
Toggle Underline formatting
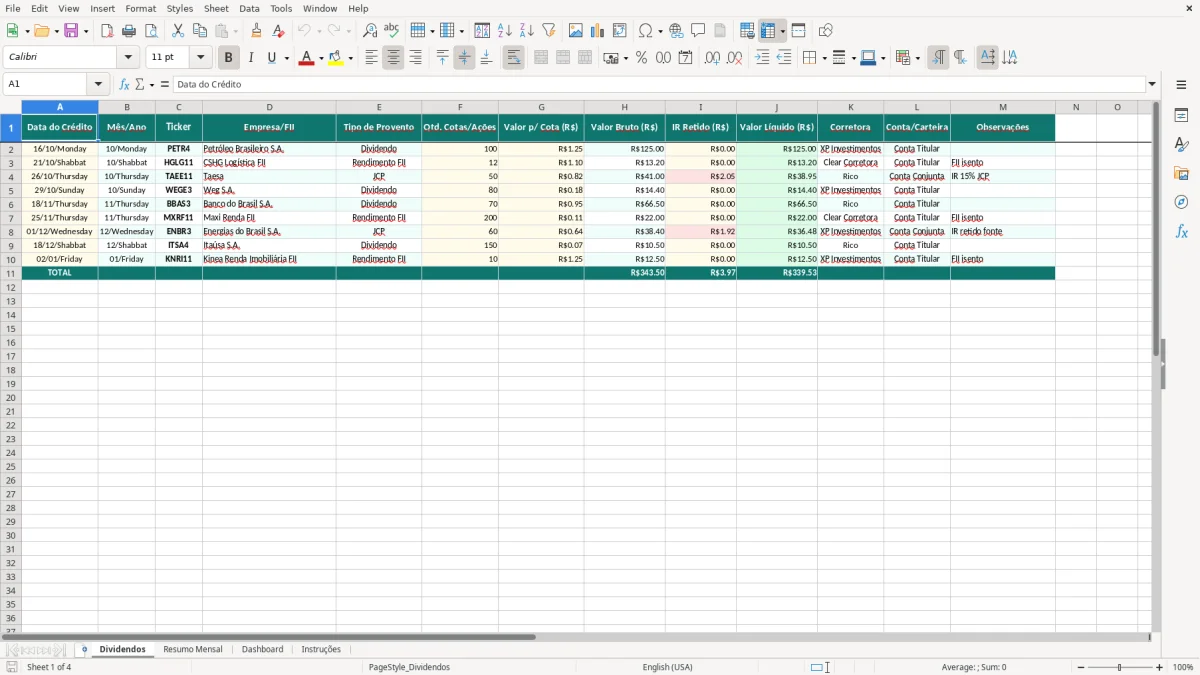coord(271,58)
